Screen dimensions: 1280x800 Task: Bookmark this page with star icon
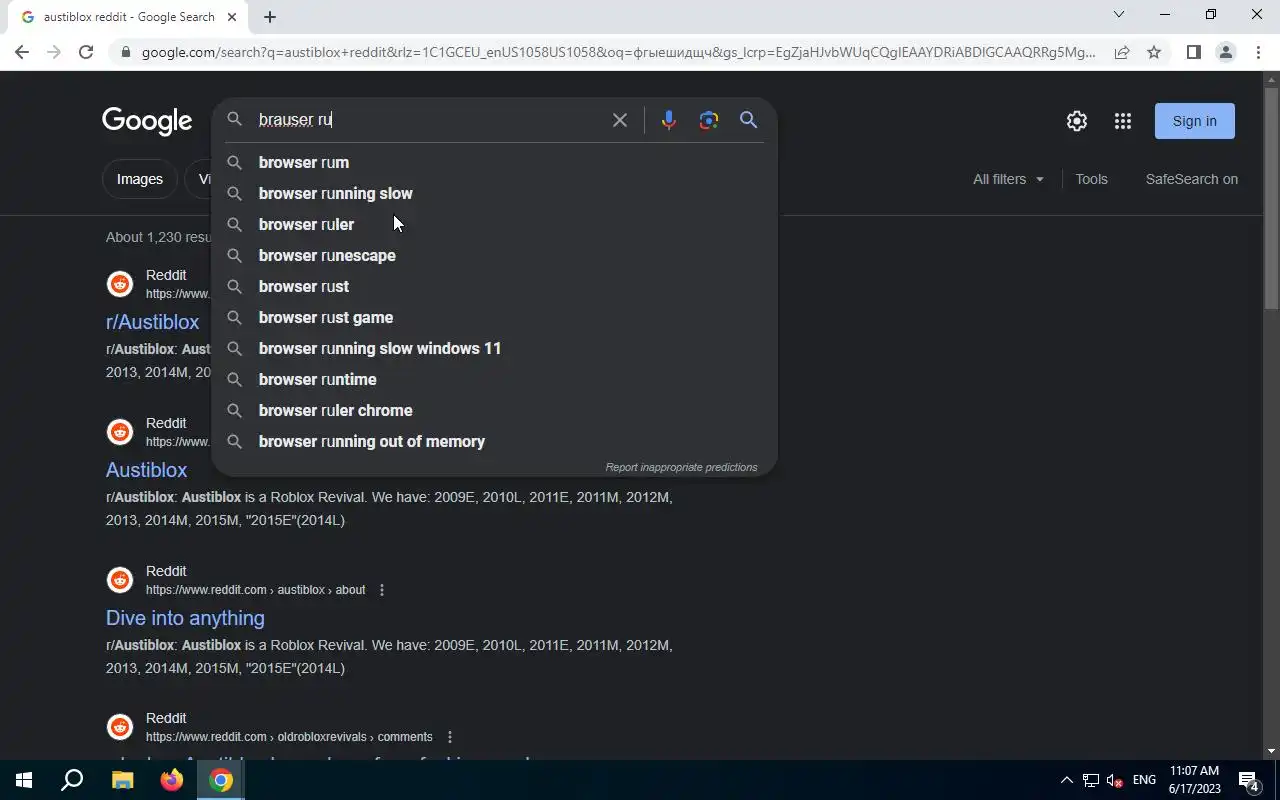coord(1154,52)
